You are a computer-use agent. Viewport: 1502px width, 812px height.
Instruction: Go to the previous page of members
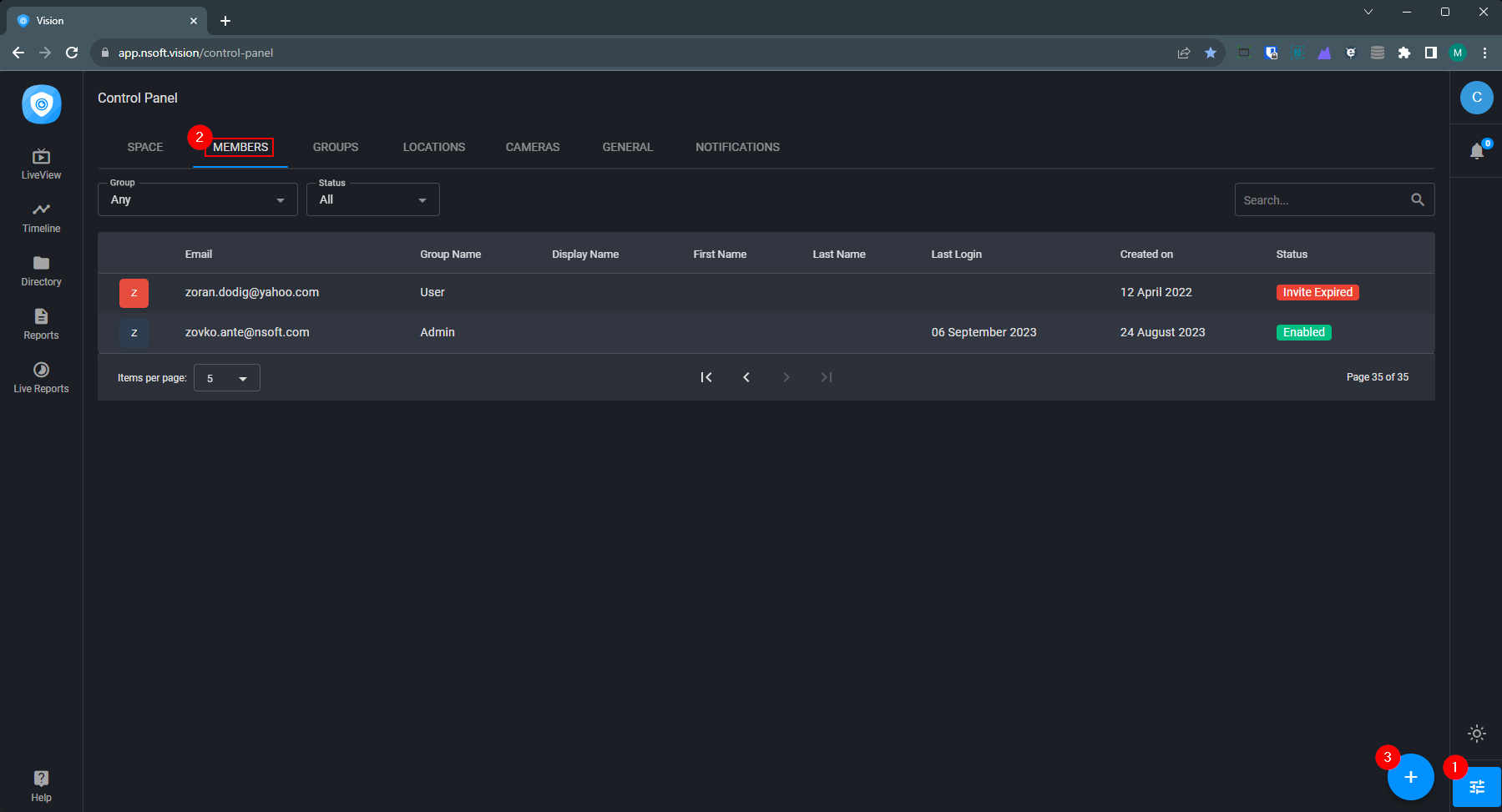pos(746,377)
